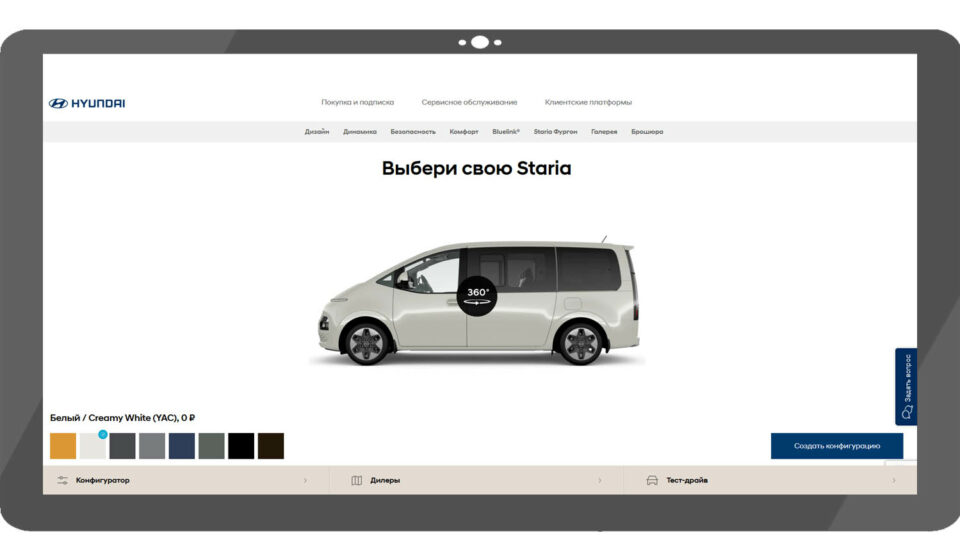The image size is (960, 540).
Task: Click the Дилеры map icon
Action: [356, 481]
